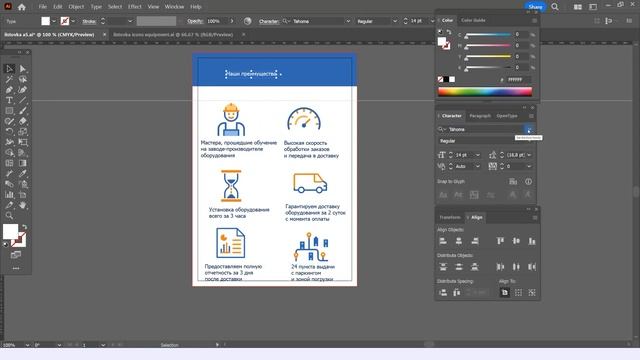Select the Hand tool
This screenshot has height=360, width=640.
(x=23, y=205)
